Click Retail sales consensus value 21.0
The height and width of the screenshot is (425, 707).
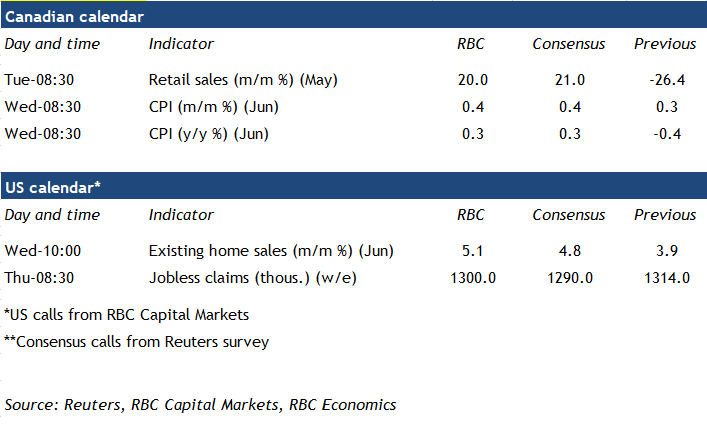coord(568,79)
